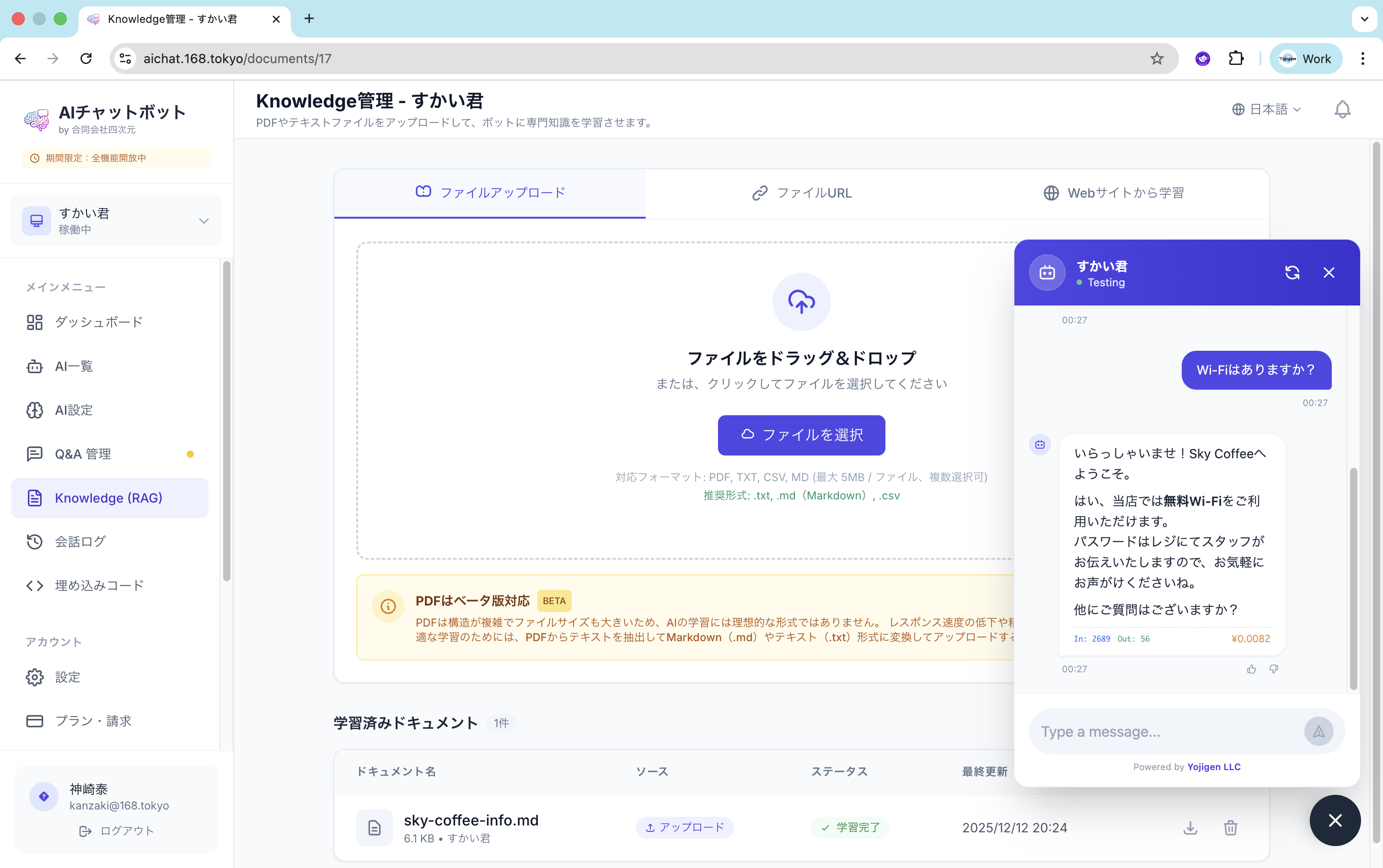This screenshot has height=868, width=1383.
Task: Click the thumbs up icon on bot reply
Action: 1252,669
